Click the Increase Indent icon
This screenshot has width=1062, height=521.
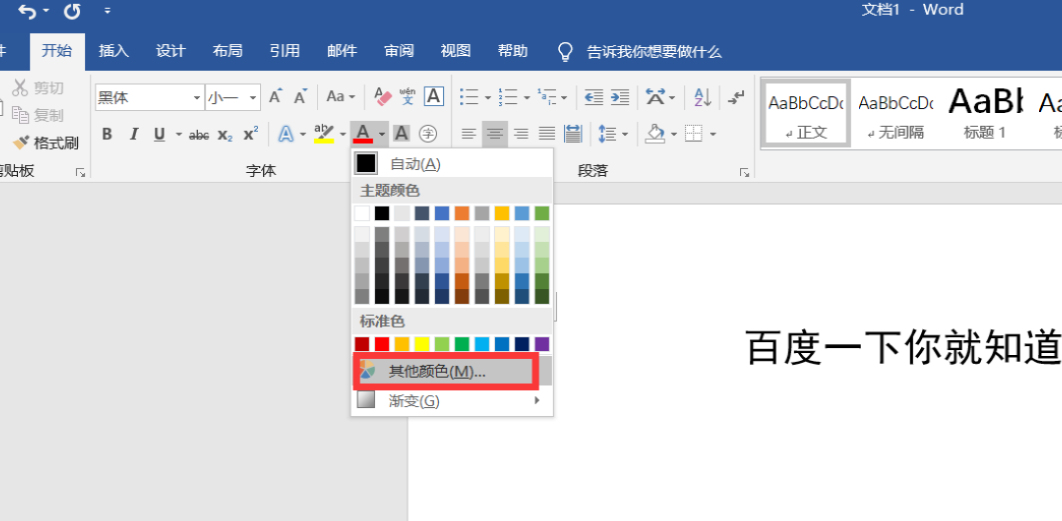pos(620,97)
